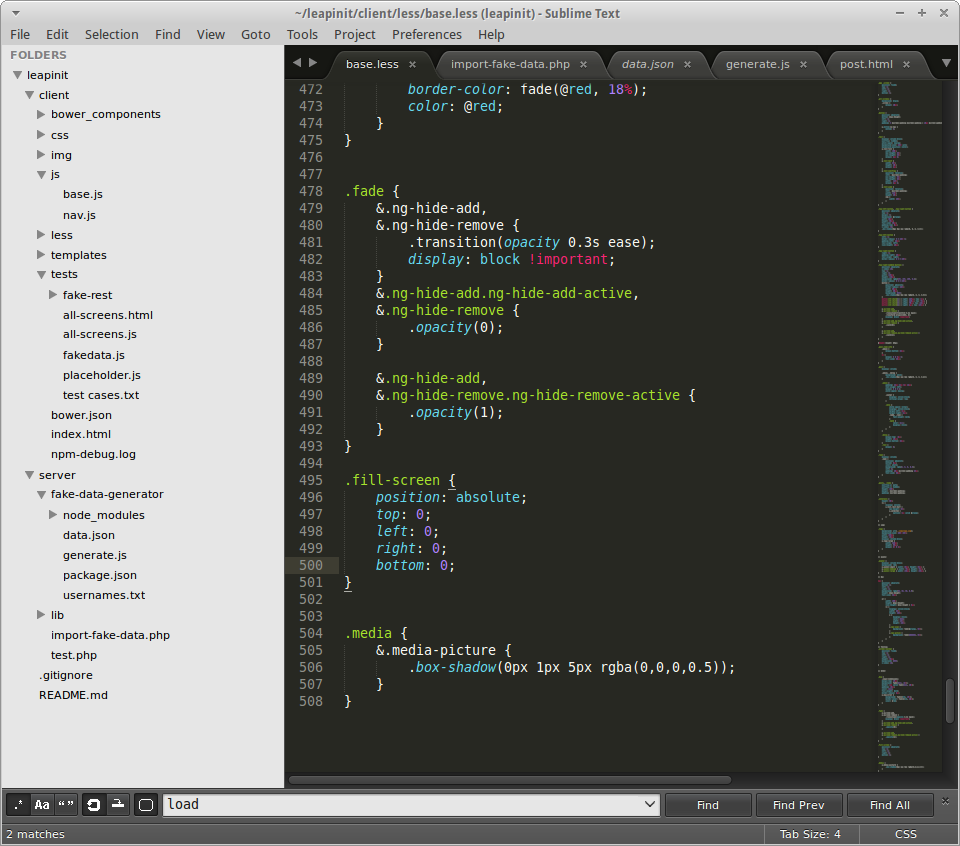Expand the bower_components folder
The image size is (960, 846).
[x=41, y=114]
